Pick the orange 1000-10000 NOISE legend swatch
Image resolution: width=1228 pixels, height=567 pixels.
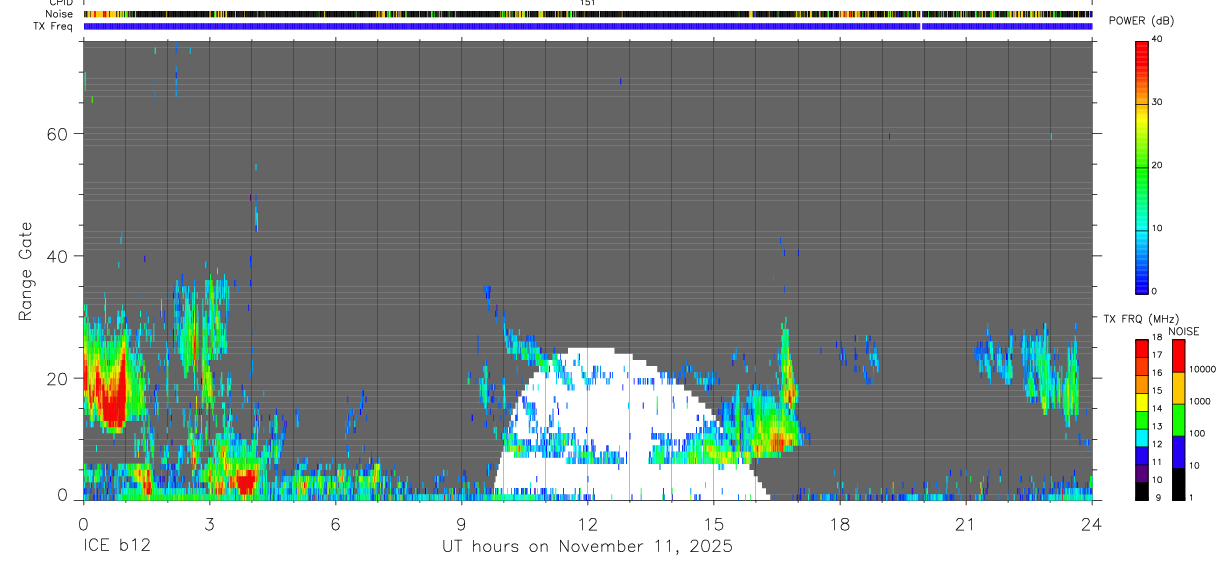tap(1180, 387)
